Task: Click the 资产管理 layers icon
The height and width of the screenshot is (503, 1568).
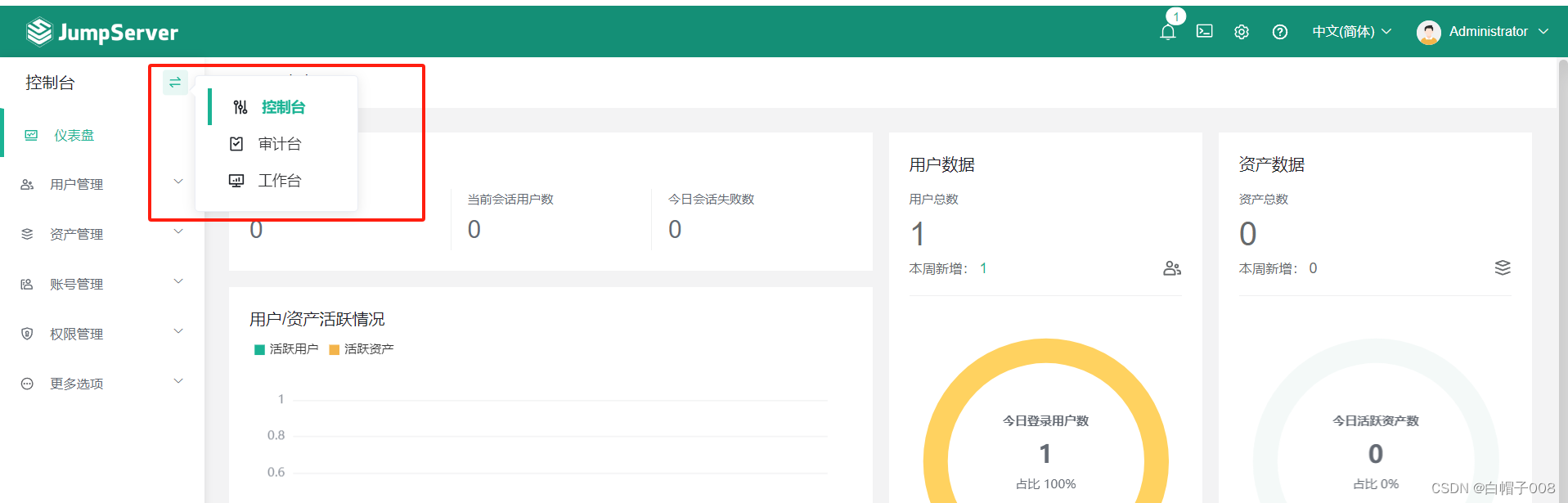Action: [27, 234]
